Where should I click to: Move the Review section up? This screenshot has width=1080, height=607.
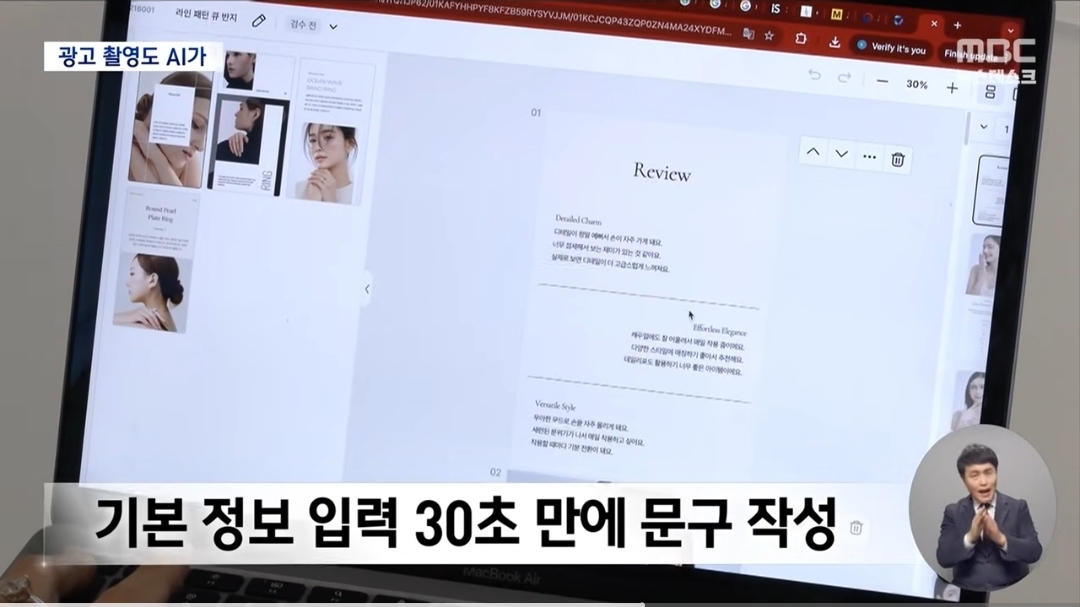pyautogui.click(x=813, y=153)
